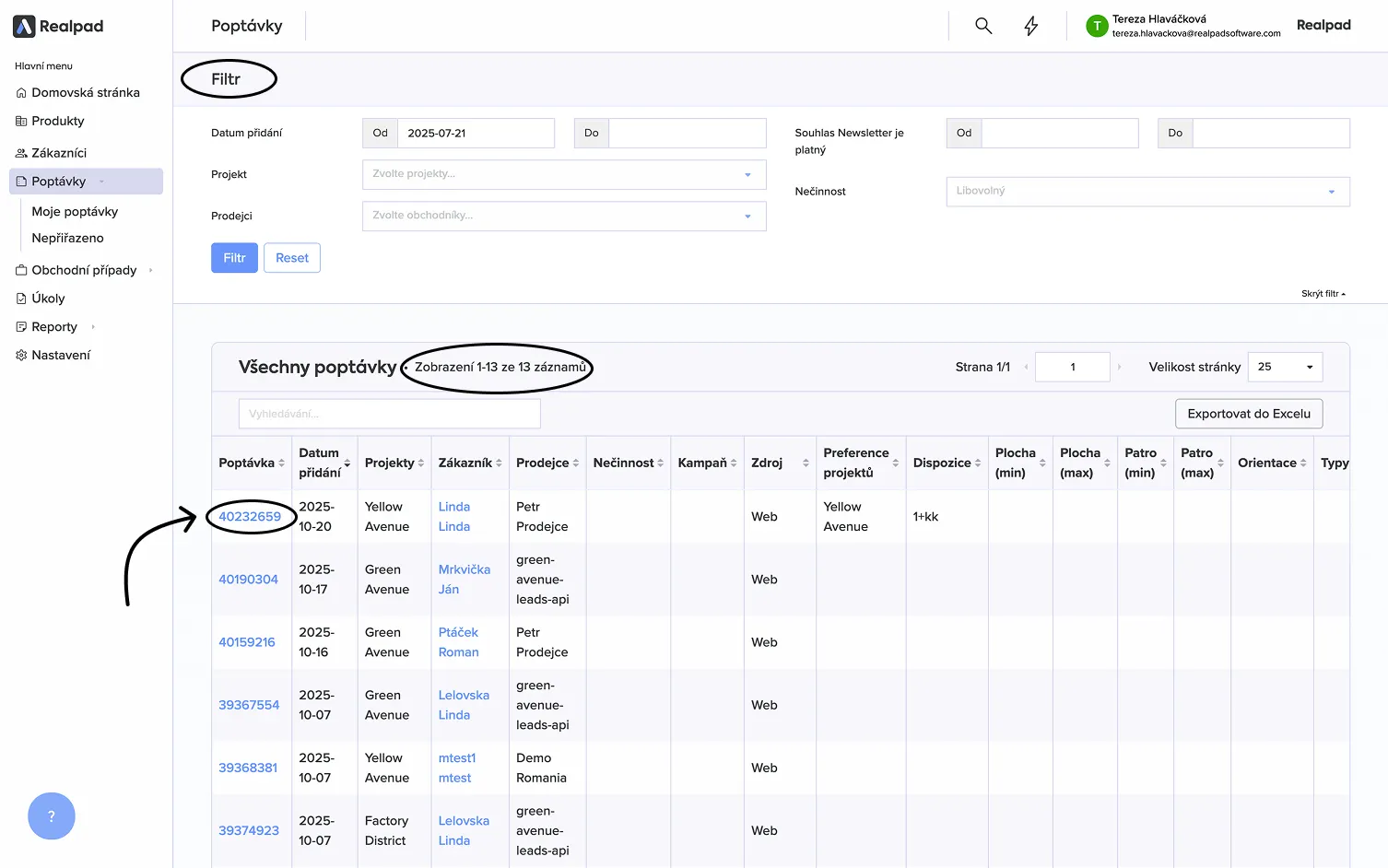Open the Prodejci salesperson dropdown
1388x868 pixels.
564,216
